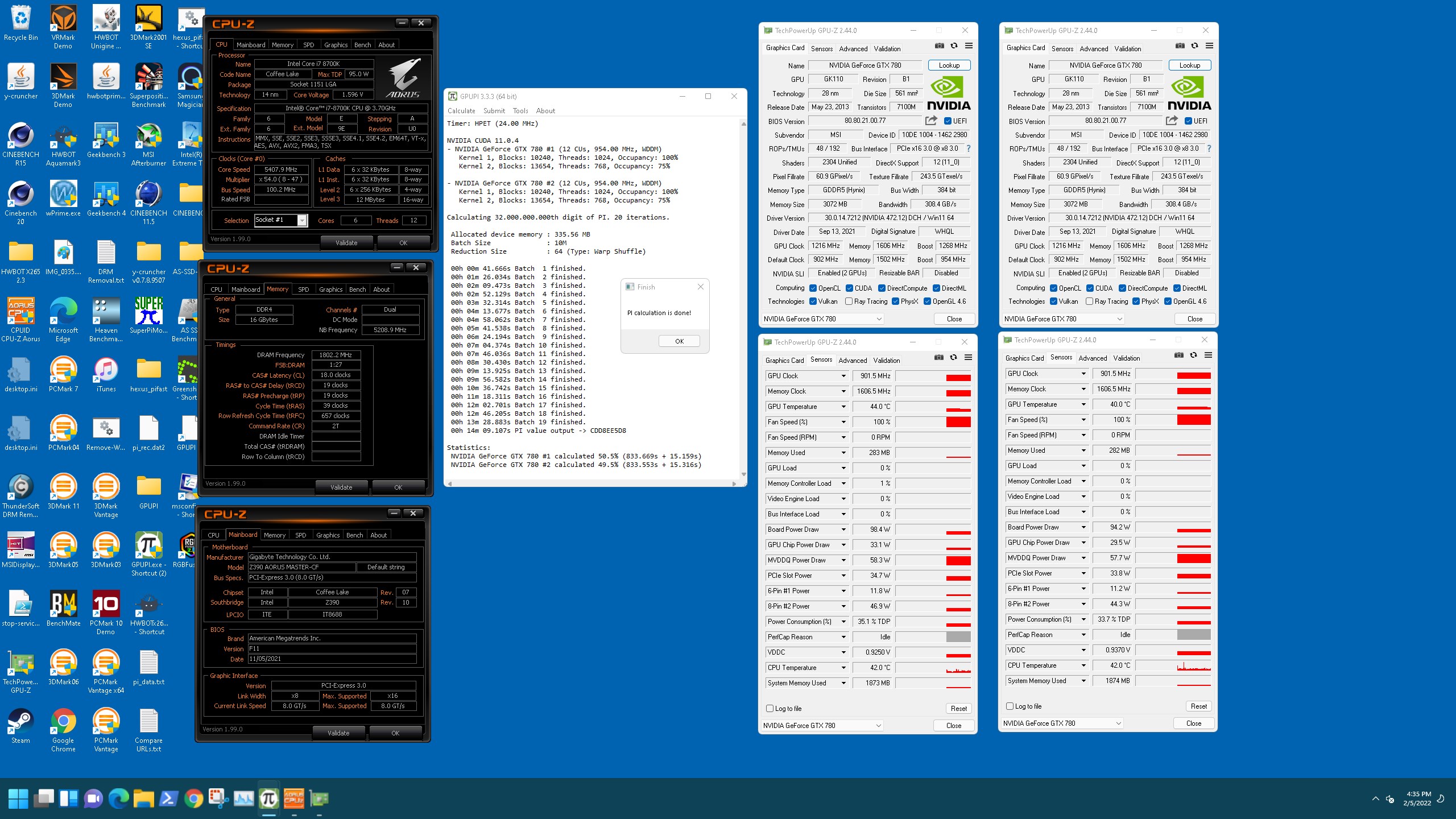Toggle CUDA checkbox in top-right GPU-Z
Viewport: 1456px width, 819px height.
click(x=1090, y=288)
